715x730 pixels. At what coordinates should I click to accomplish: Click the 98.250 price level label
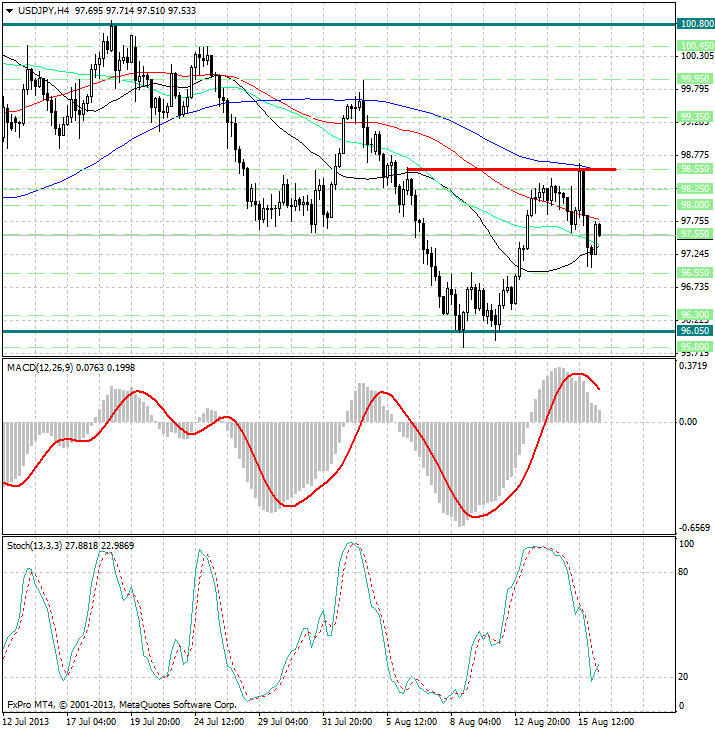click(x=695, y=189)
